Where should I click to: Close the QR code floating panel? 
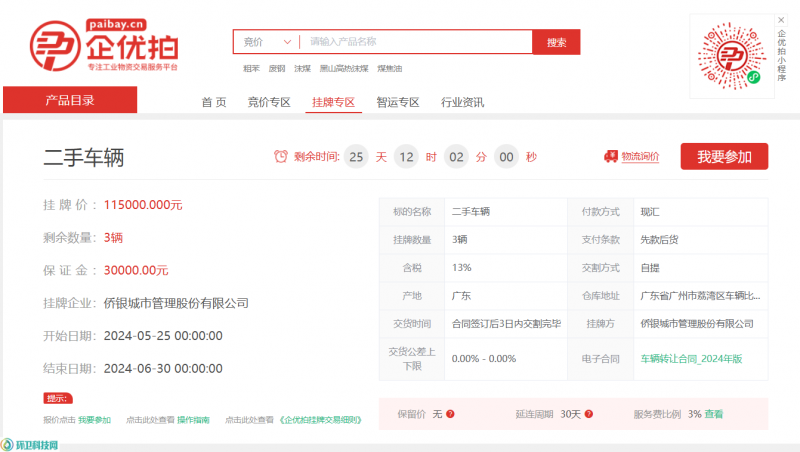[781, 19]
